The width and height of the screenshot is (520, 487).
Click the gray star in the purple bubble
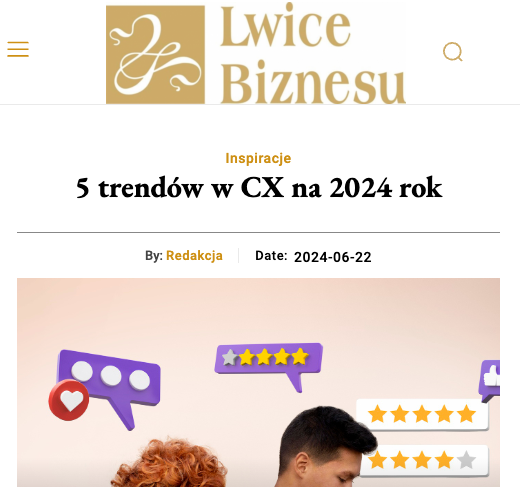pos(229,357)
